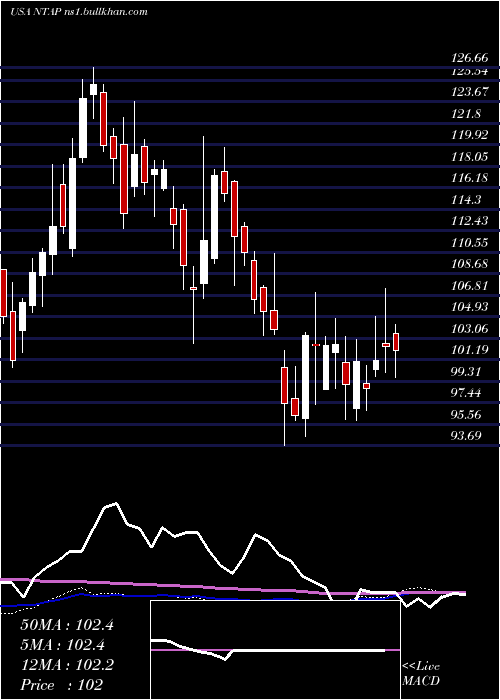Click the 119.92 price level label
The image size is (500, 700).
pyautogui.click(x=470, y=135)
